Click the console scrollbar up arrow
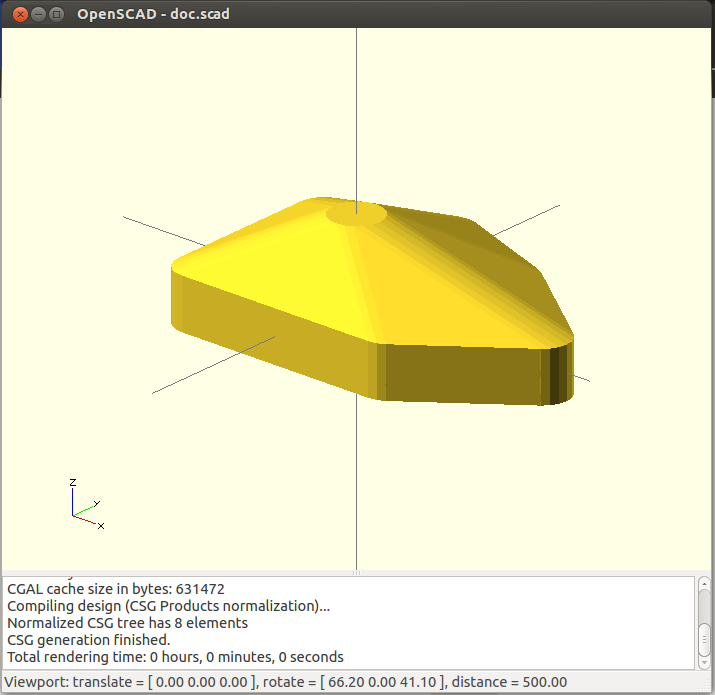715x695 pixels. tap(704, 584)
